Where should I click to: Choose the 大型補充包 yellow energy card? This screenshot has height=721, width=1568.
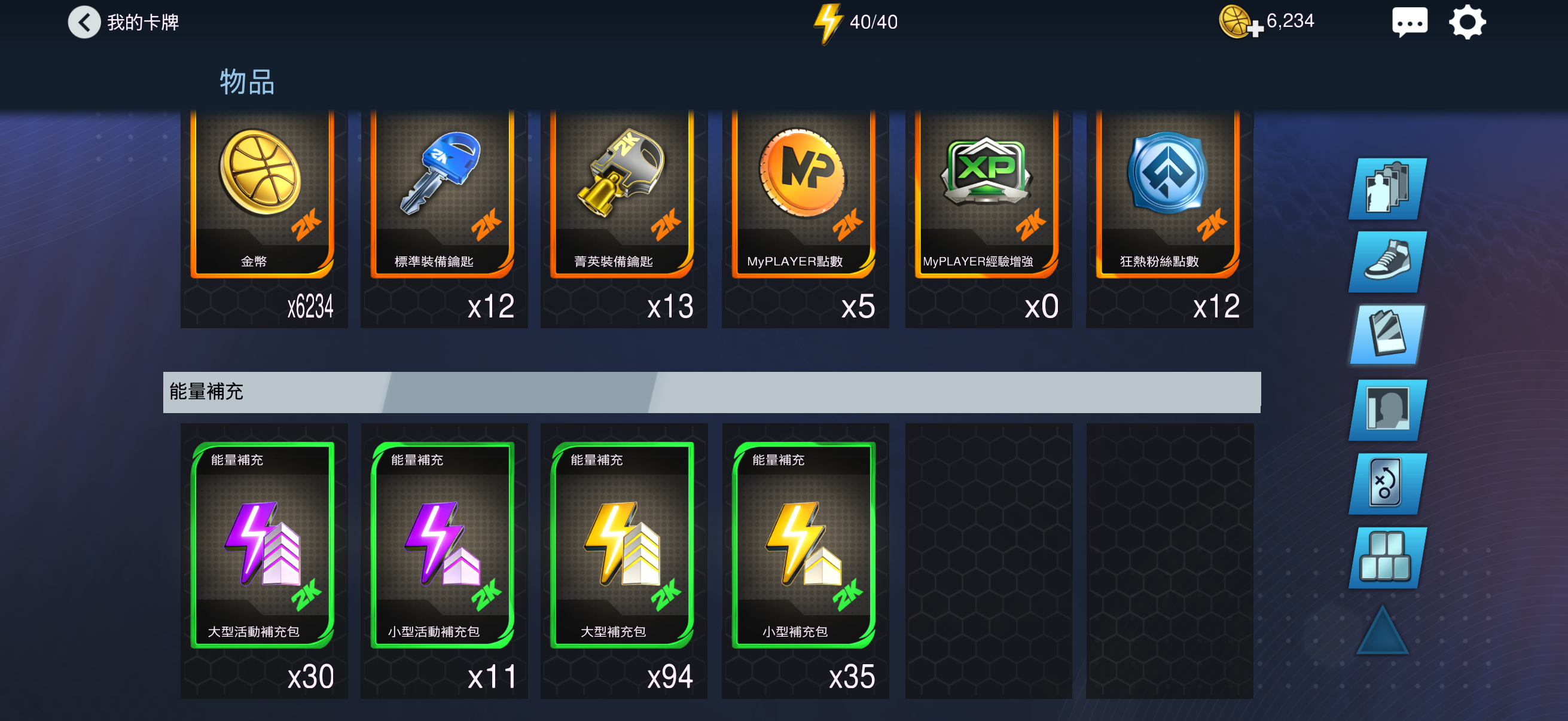point(623,561)
